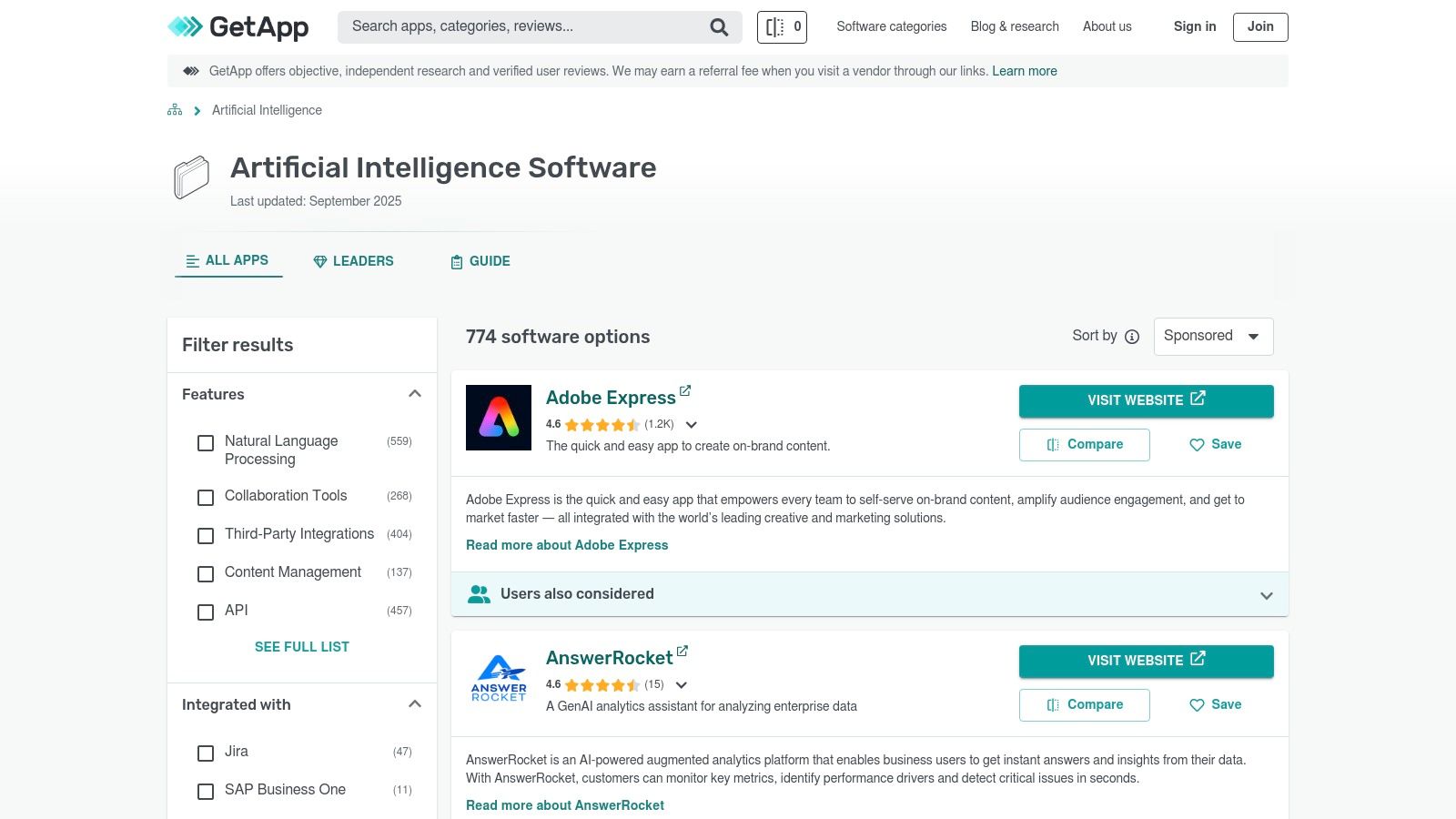Click the home breadcrumb icon

tap(174, 109)
